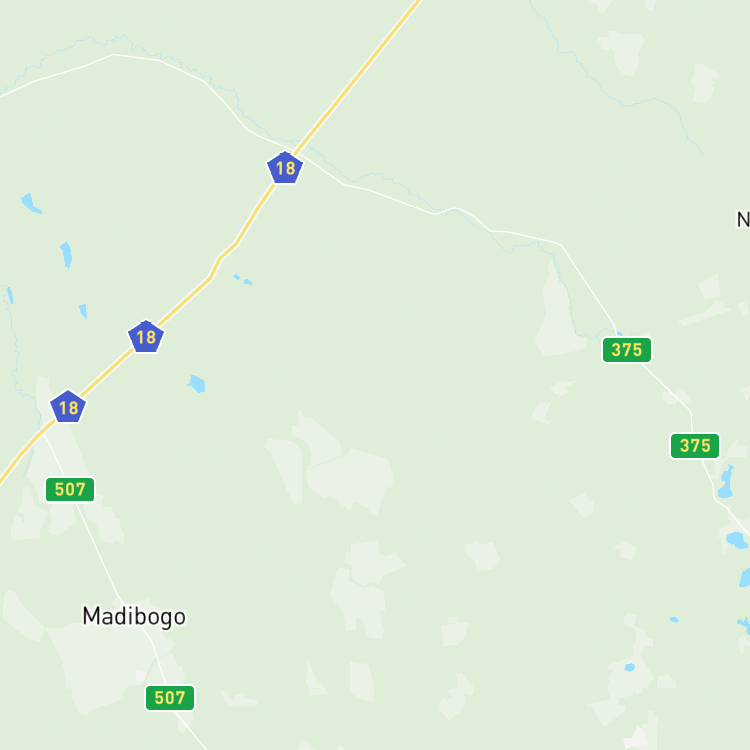Click the tiny pond inside the south-east pale patch
The width and height of the screenshot is (750, 750).
(x=630, y=667)
